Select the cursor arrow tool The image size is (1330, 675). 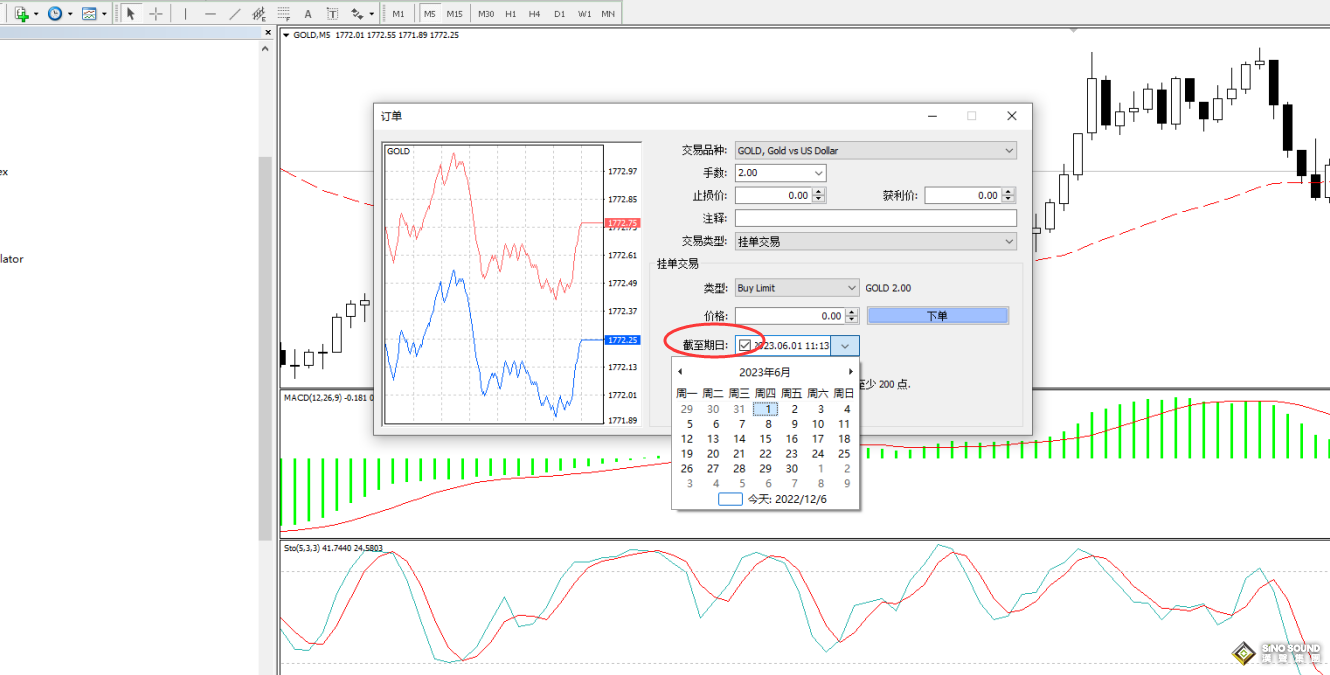pos(130,14)
